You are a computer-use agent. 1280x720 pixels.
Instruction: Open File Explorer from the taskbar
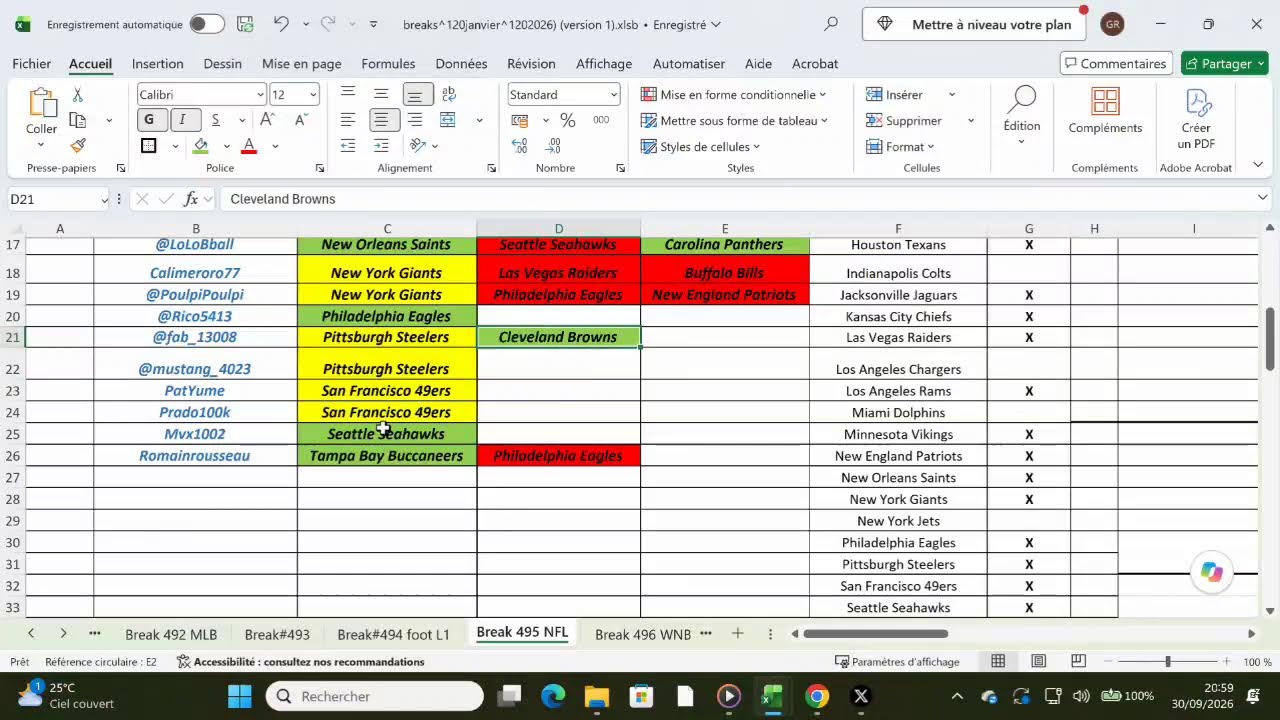597,696
